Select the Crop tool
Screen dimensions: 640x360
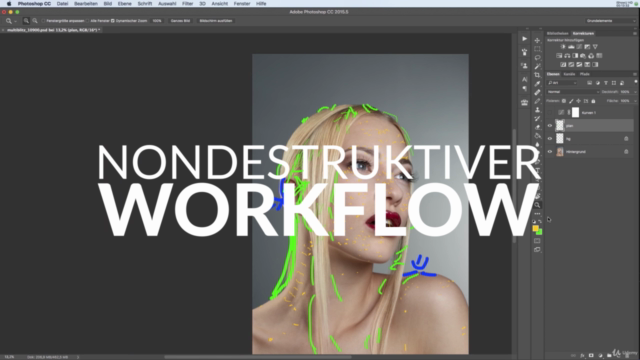[537, 75]
